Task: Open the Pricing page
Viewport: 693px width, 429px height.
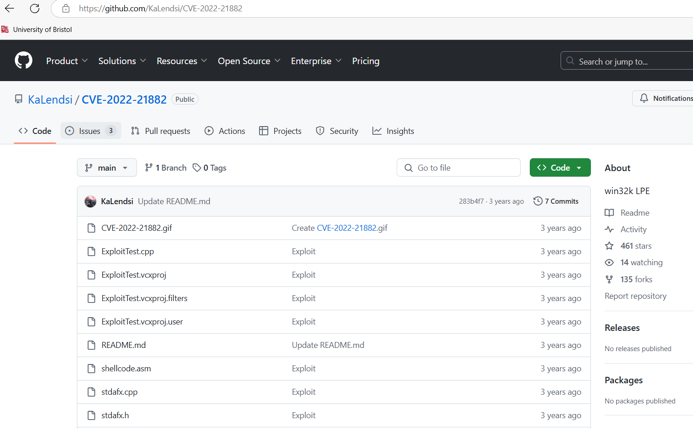Action: coord(366,61)
